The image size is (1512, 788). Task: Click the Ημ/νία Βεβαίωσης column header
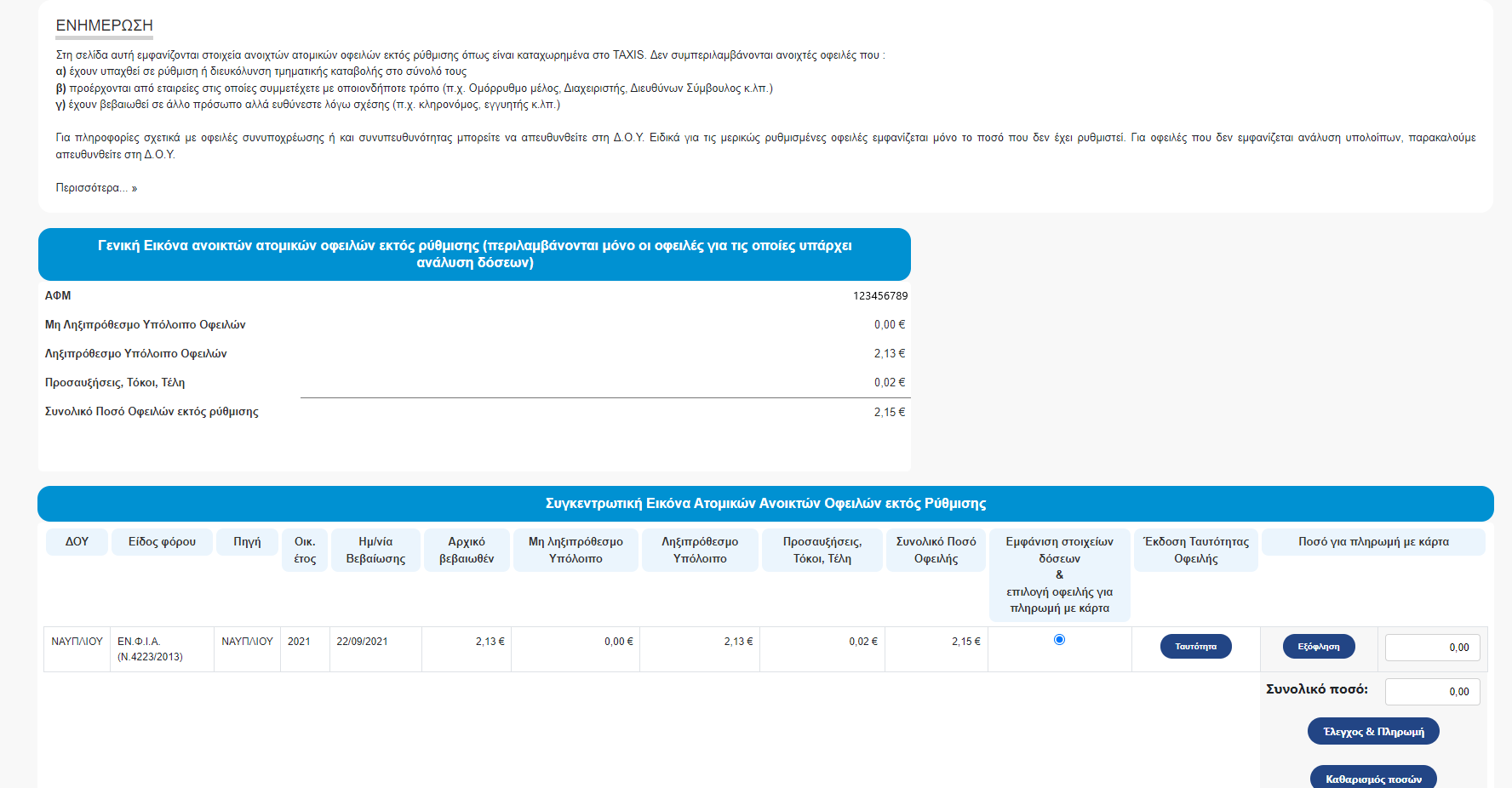tap(375, 551)
